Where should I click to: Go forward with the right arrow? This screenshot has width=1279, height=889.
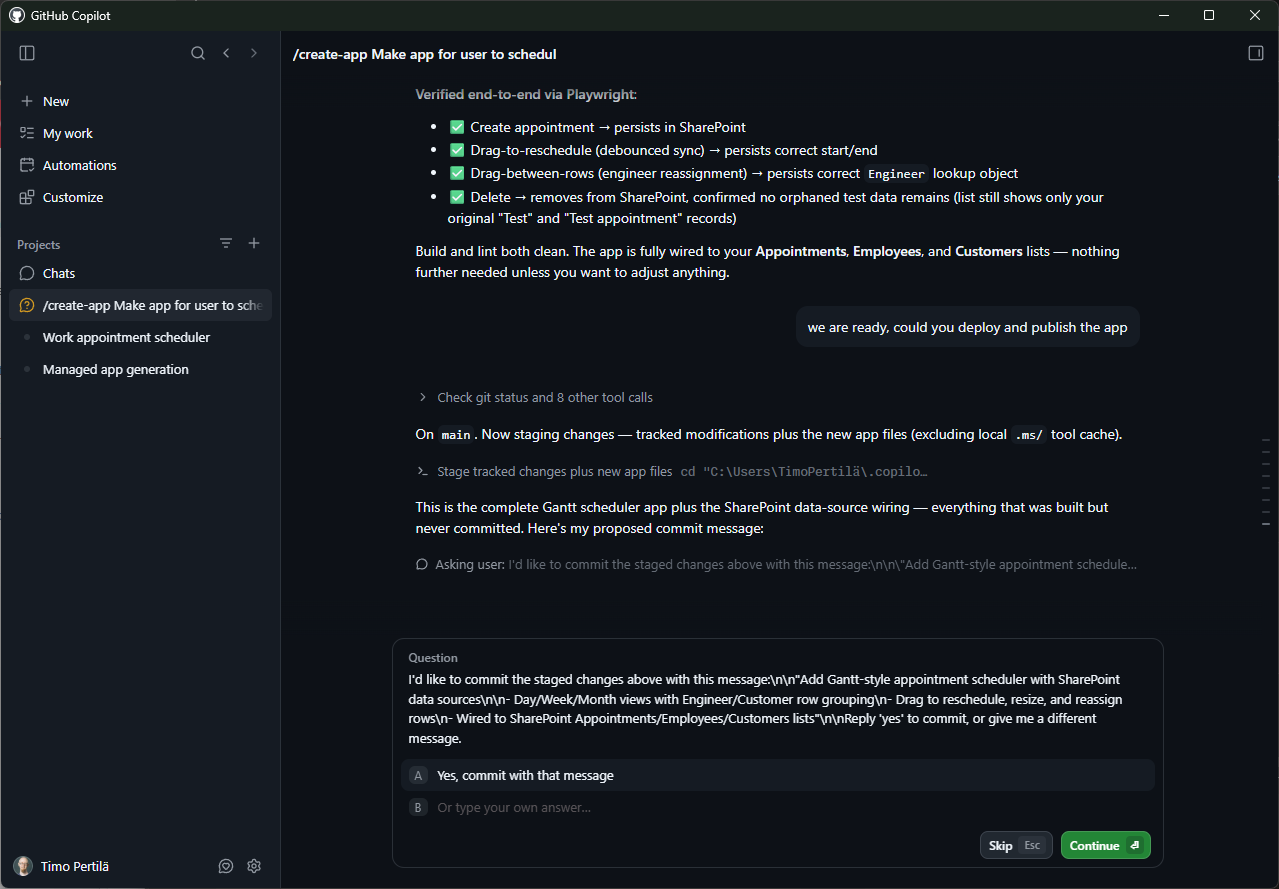pyautogui.click(x=254, y=53)
